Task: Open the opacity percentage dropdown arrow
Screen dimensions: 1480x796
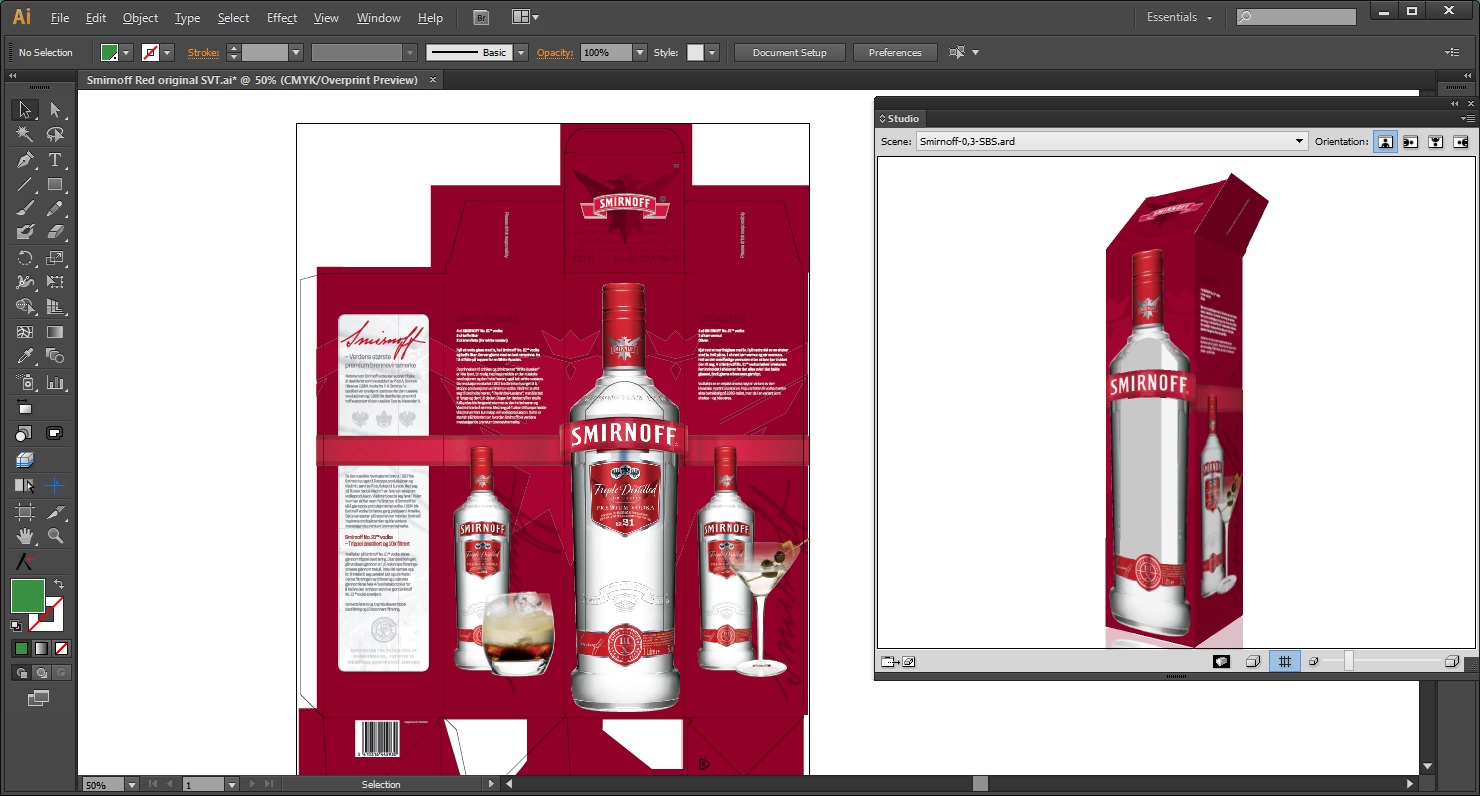Action: pyautogui.click(x=640, y=53)
